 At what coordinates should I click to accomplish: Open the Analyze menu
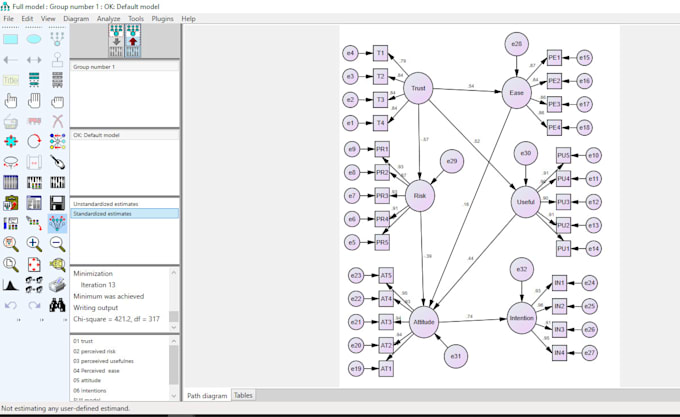(108, 19)
